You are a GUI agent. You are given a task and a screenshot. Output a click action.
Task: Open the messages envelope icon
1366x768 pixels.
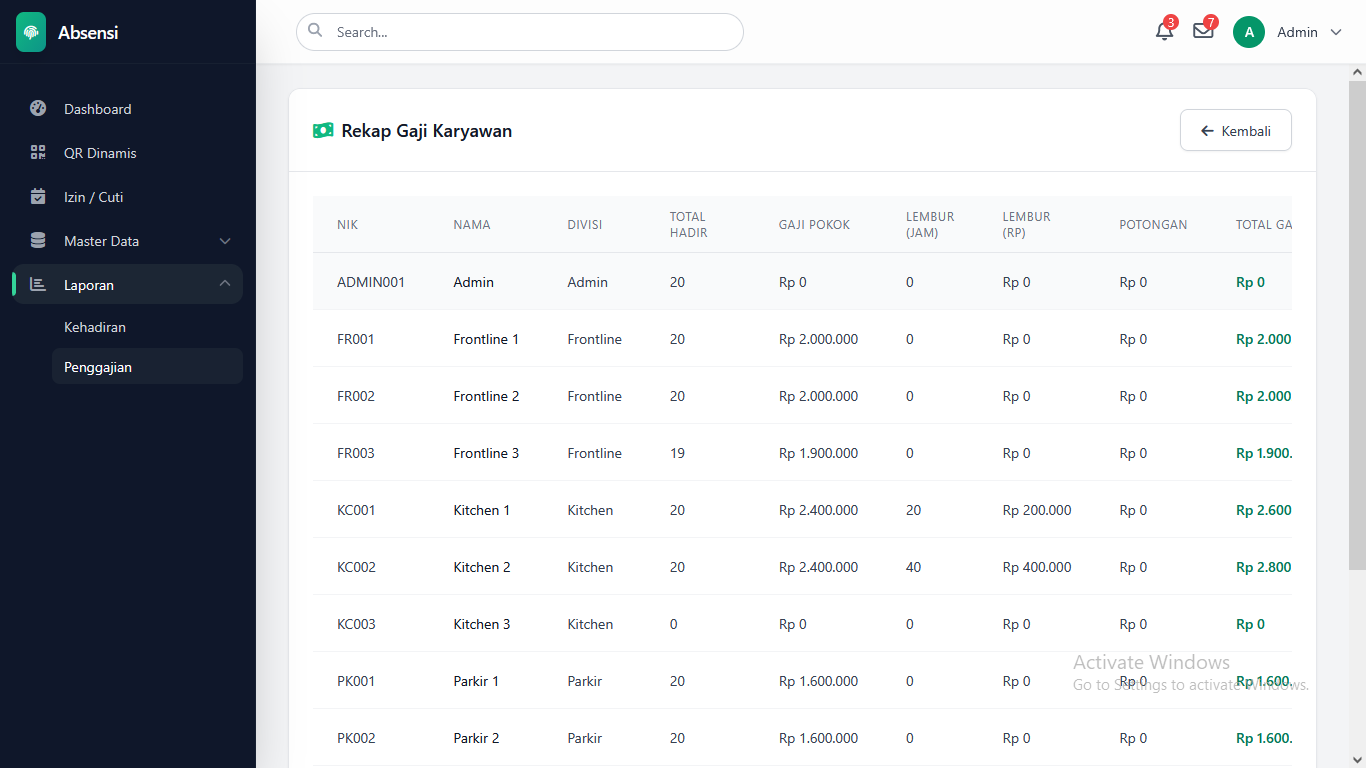[x=1203, y=31]
